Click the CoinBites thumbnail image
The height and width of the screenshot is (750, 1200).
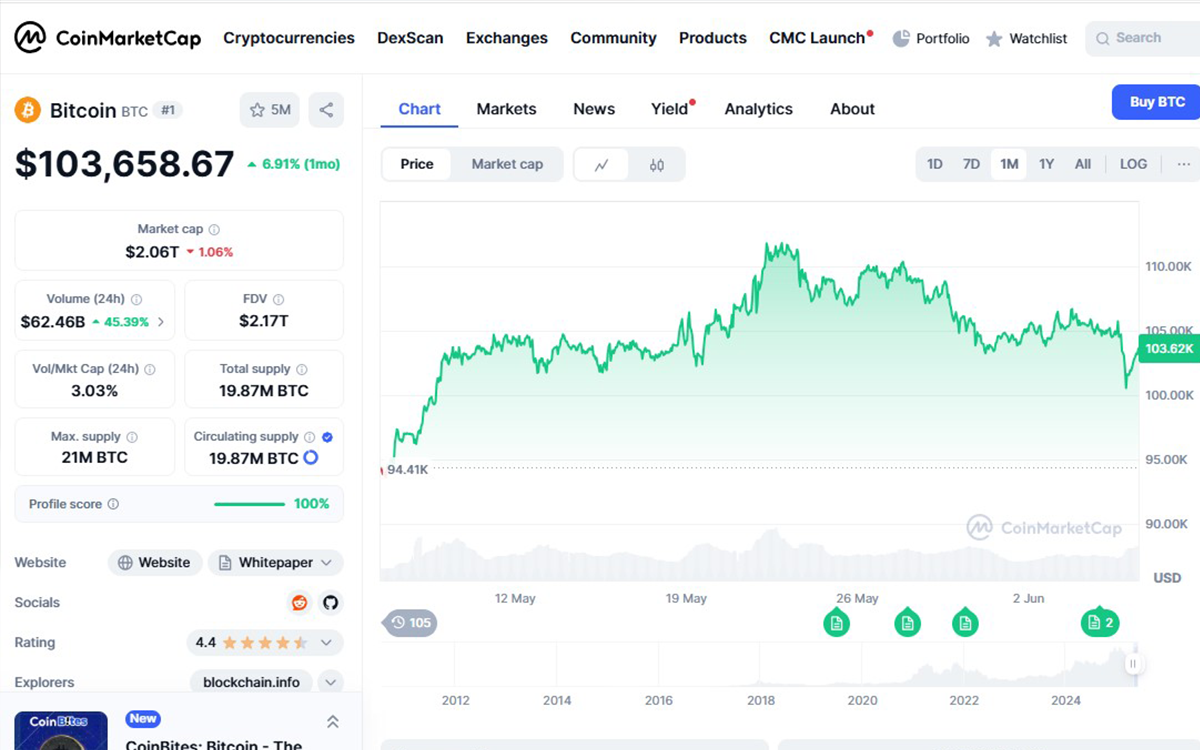point(61,730)
